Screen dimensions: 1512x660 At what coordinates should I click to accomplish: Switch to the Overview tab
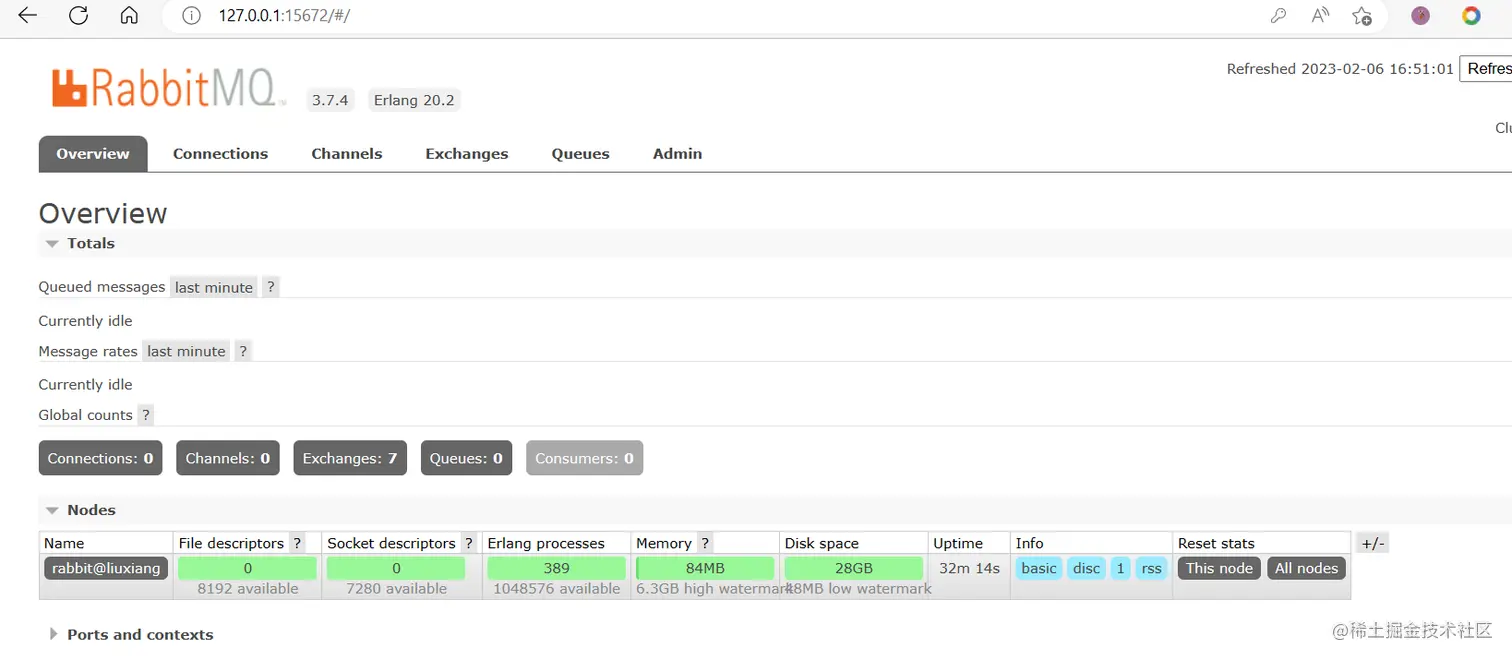point(93,154)
